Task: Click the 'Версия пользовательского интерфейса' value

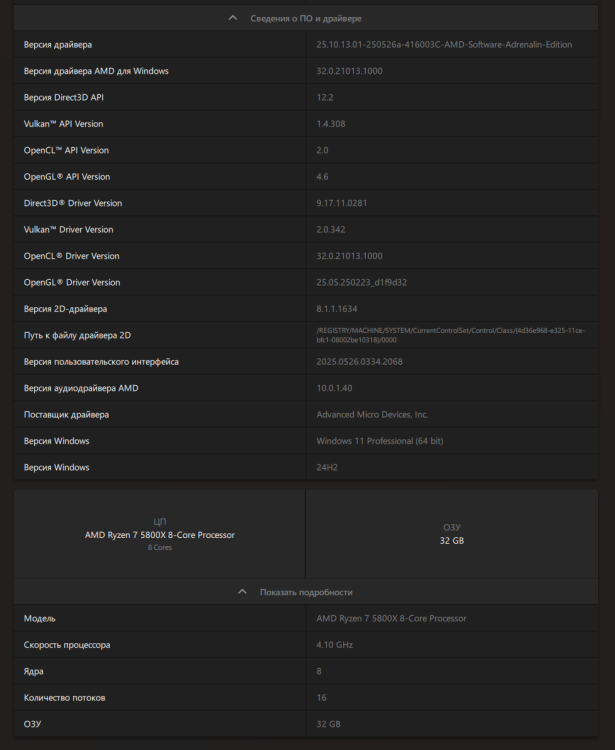Action: 360,362
